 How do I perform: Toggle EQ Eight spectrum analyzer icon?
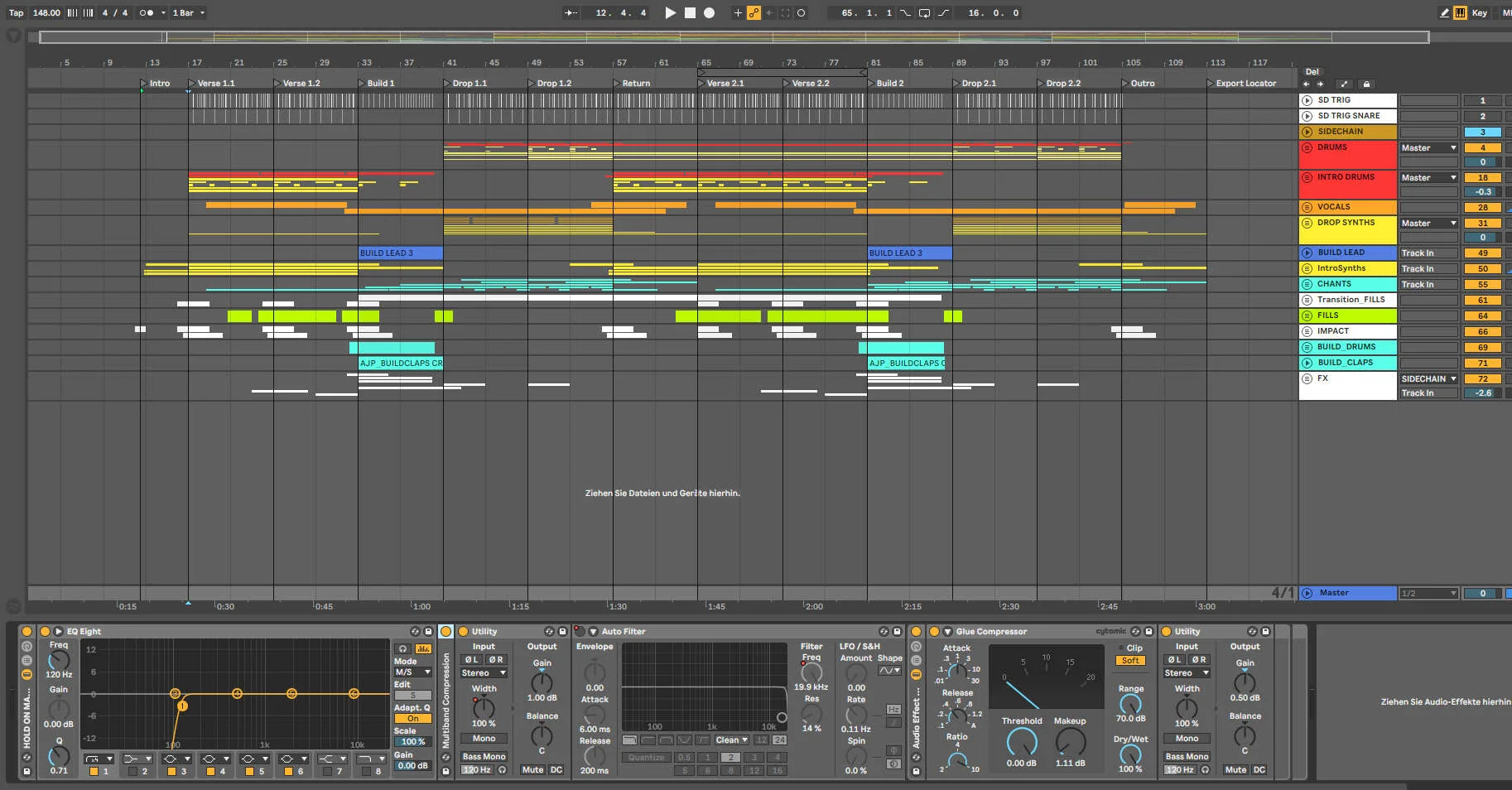pyautogui.click(x=423, y=649)
